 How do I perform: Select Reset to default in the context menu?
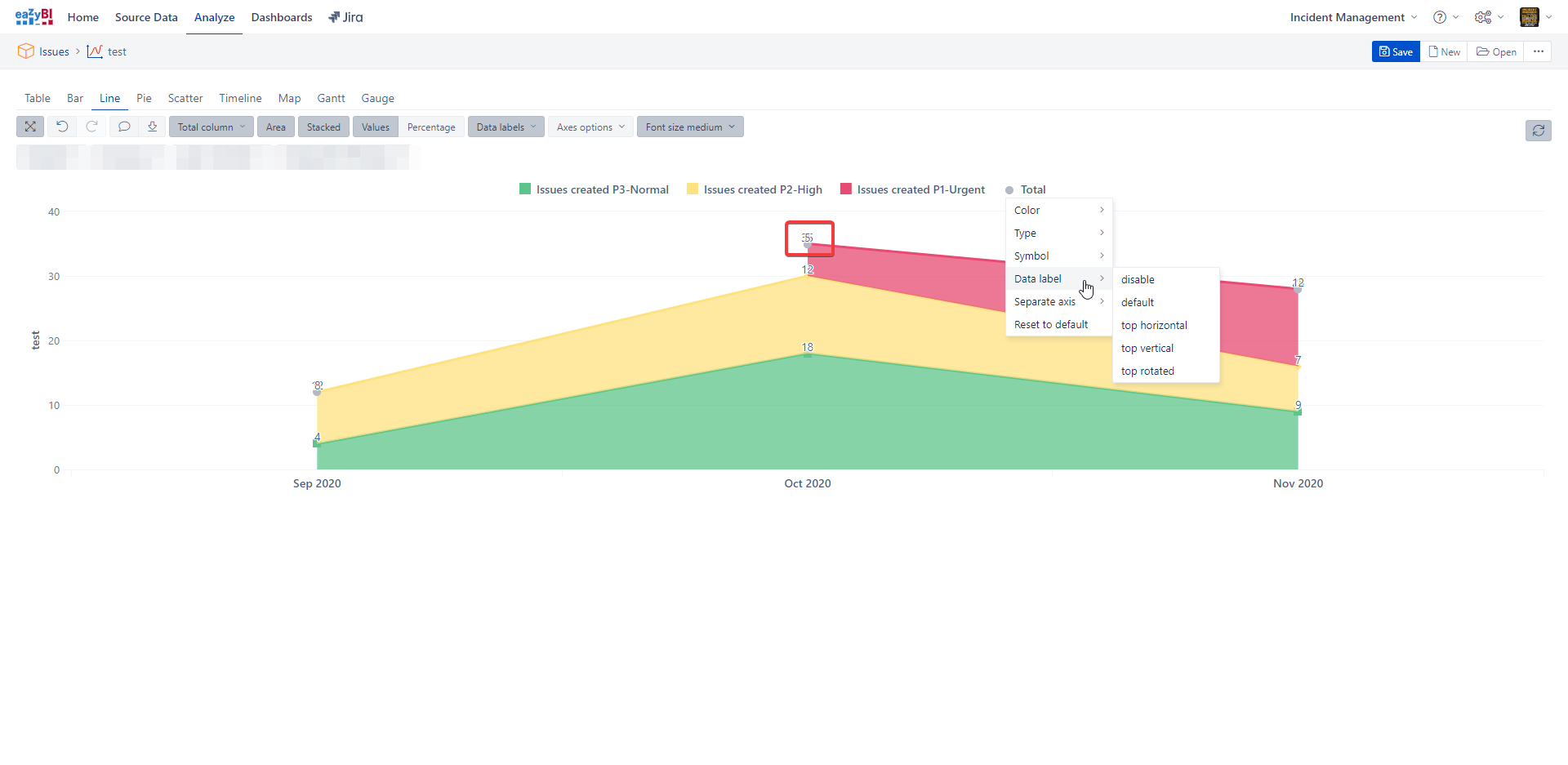(1051, 324)
